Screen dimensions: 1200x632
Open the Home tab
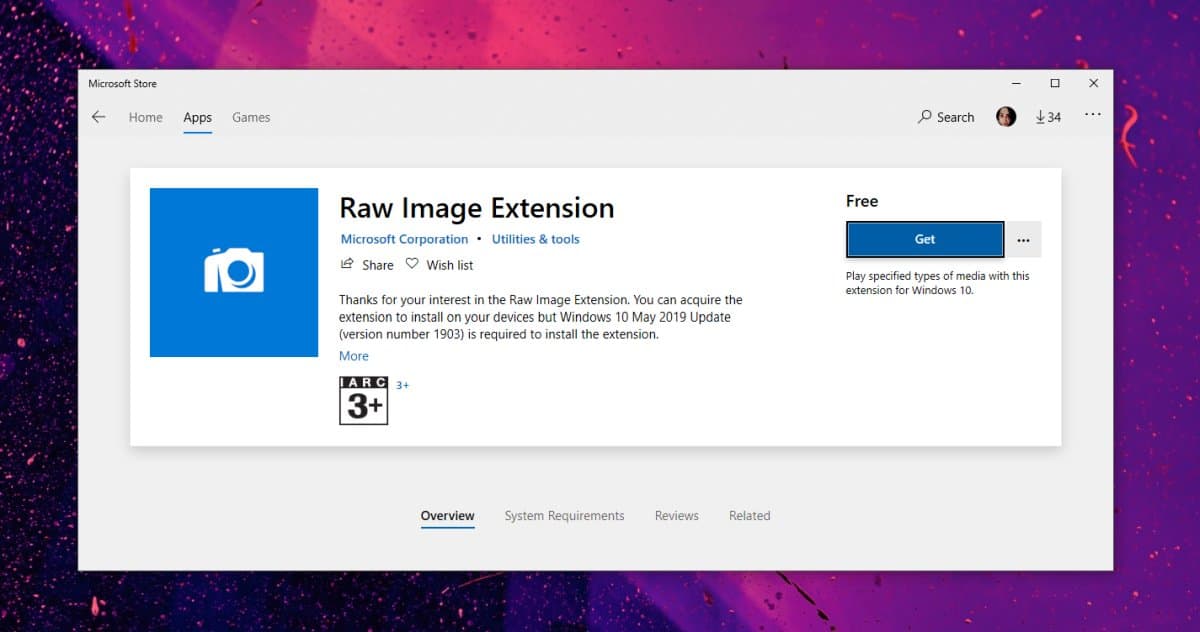pyautogui.click(x=145, y=117)
